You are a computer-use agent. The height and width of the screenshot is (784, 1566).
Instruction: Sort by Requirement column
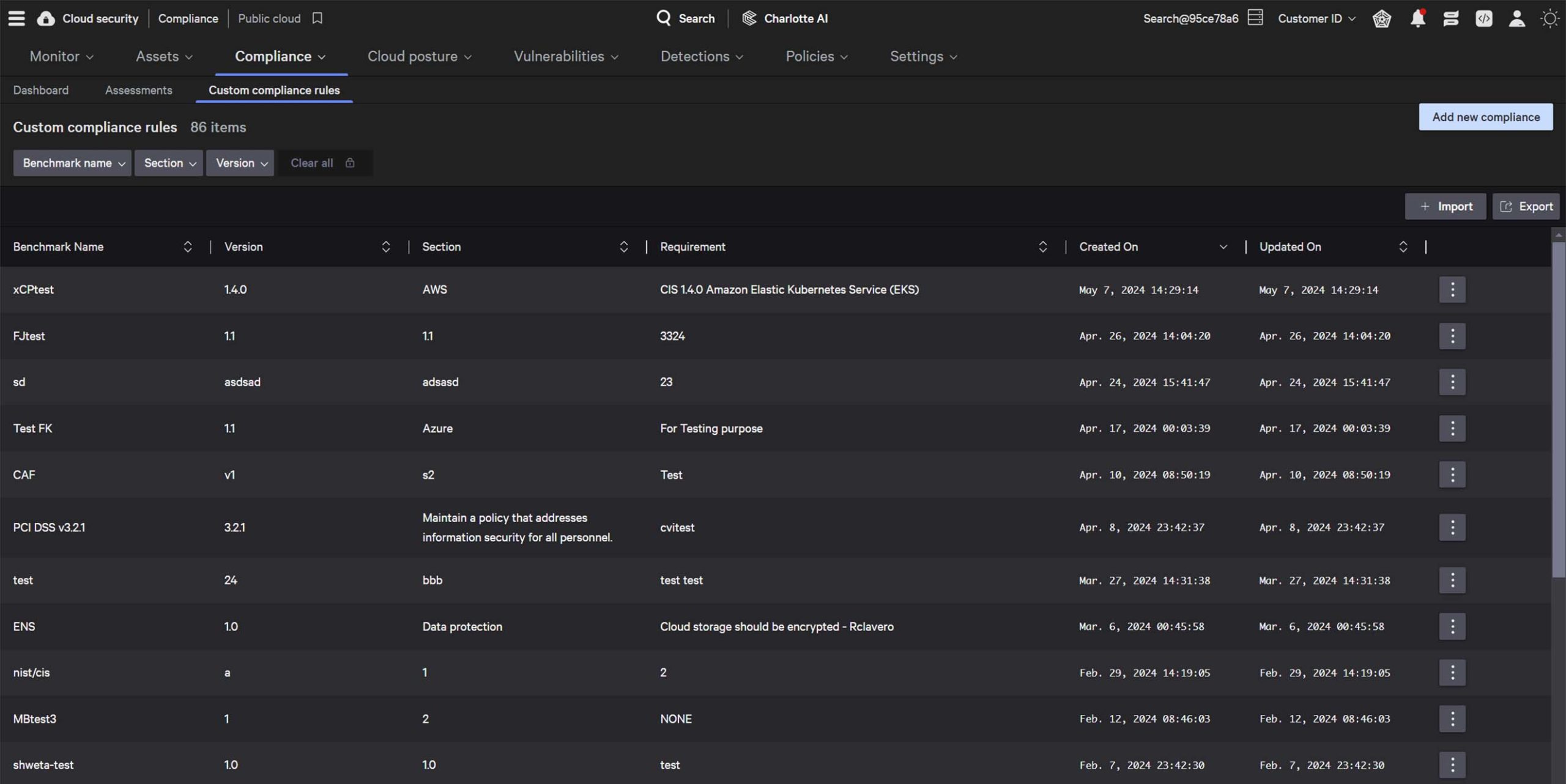pyautogui.click(x=1042, y=246)
